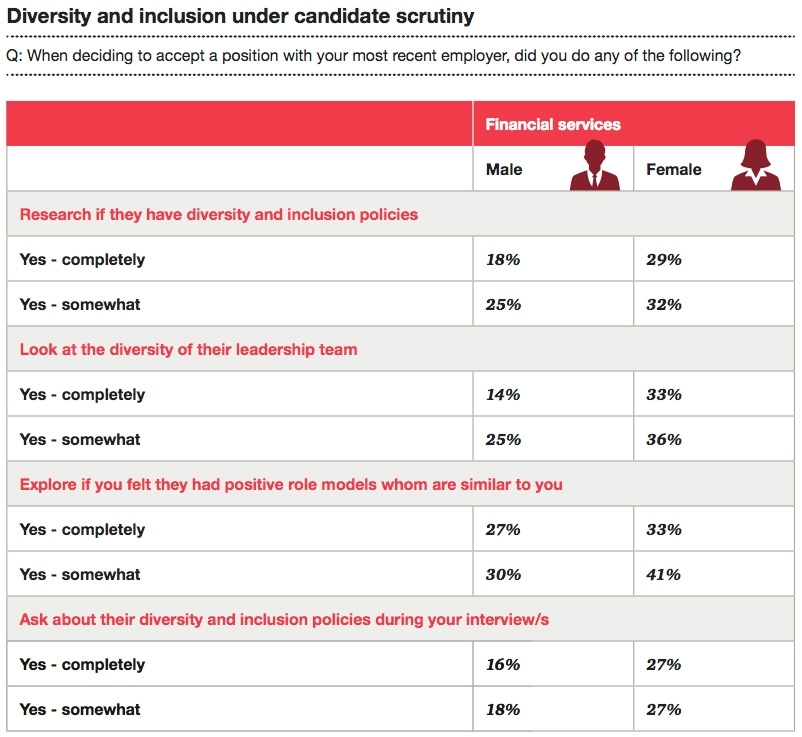Click the 14% male leadership team value
Image resolution: width=802 pixels, height=737 pixels.
coord(503,395)
